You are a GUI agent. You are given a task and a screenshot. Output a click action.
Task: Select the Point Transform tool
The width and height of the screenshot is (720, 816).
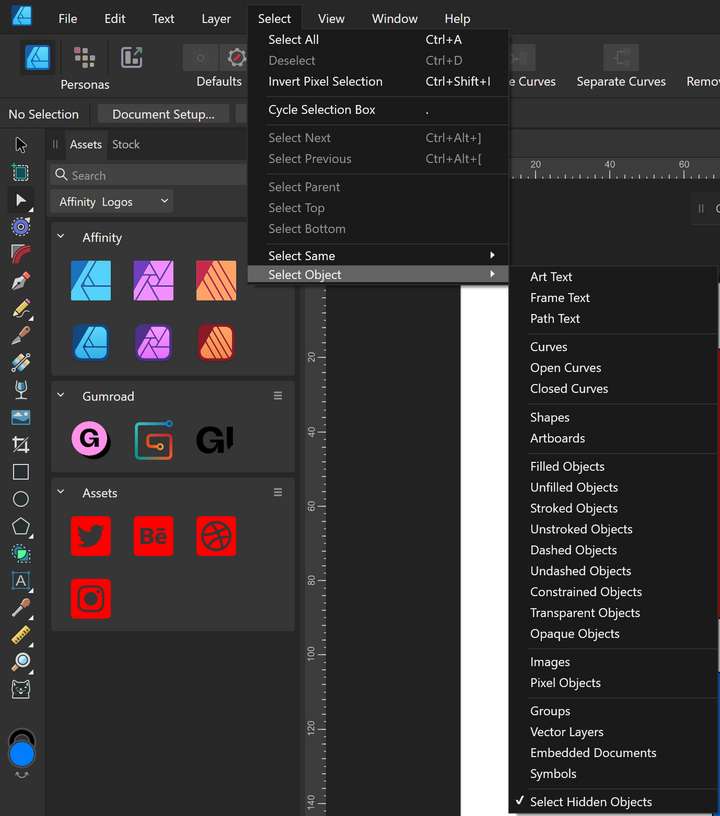[x=21, y=227]
